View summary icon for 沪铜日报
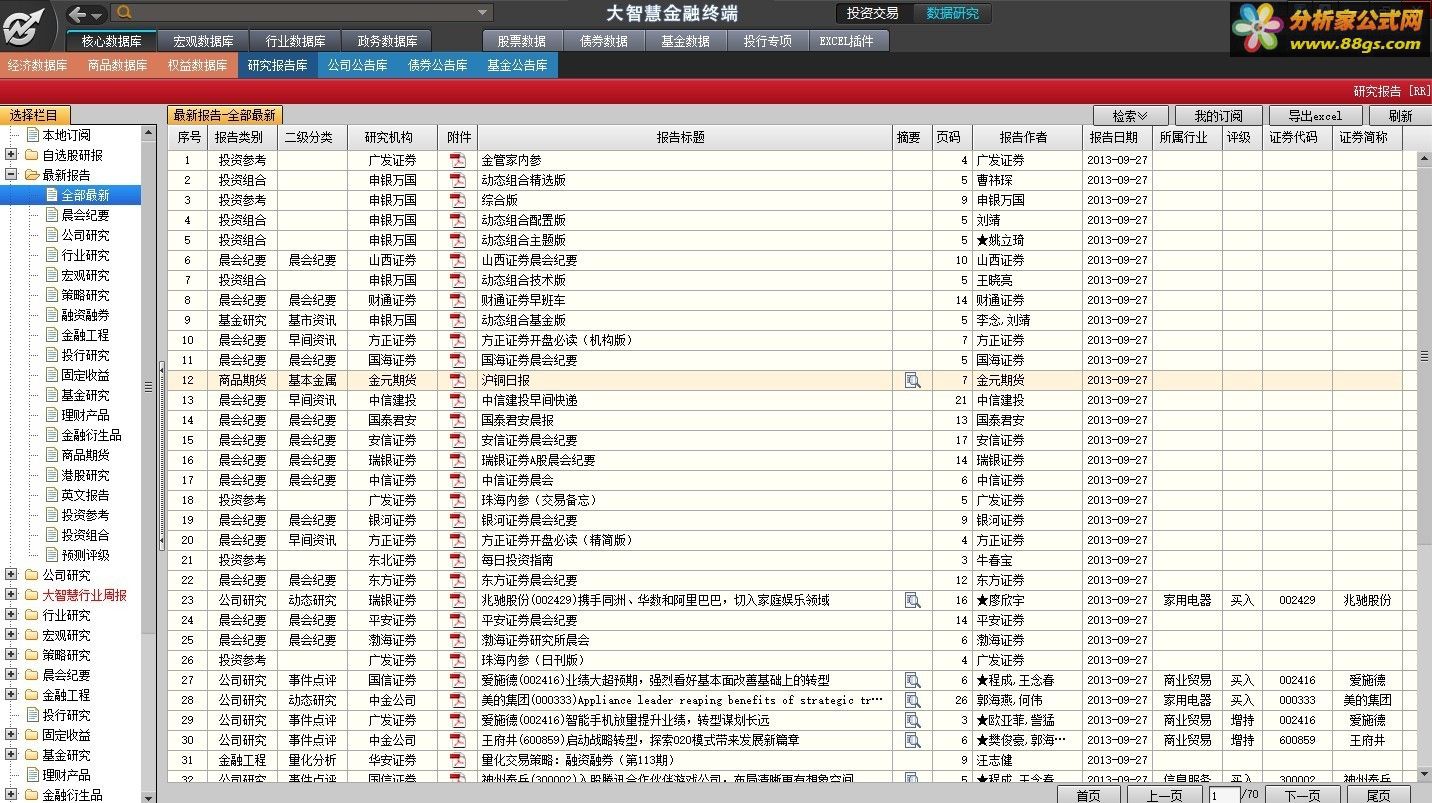Image resolution: width=1432 pixels, height=803 pixels. pyautogui.click(x=912, y=380)
